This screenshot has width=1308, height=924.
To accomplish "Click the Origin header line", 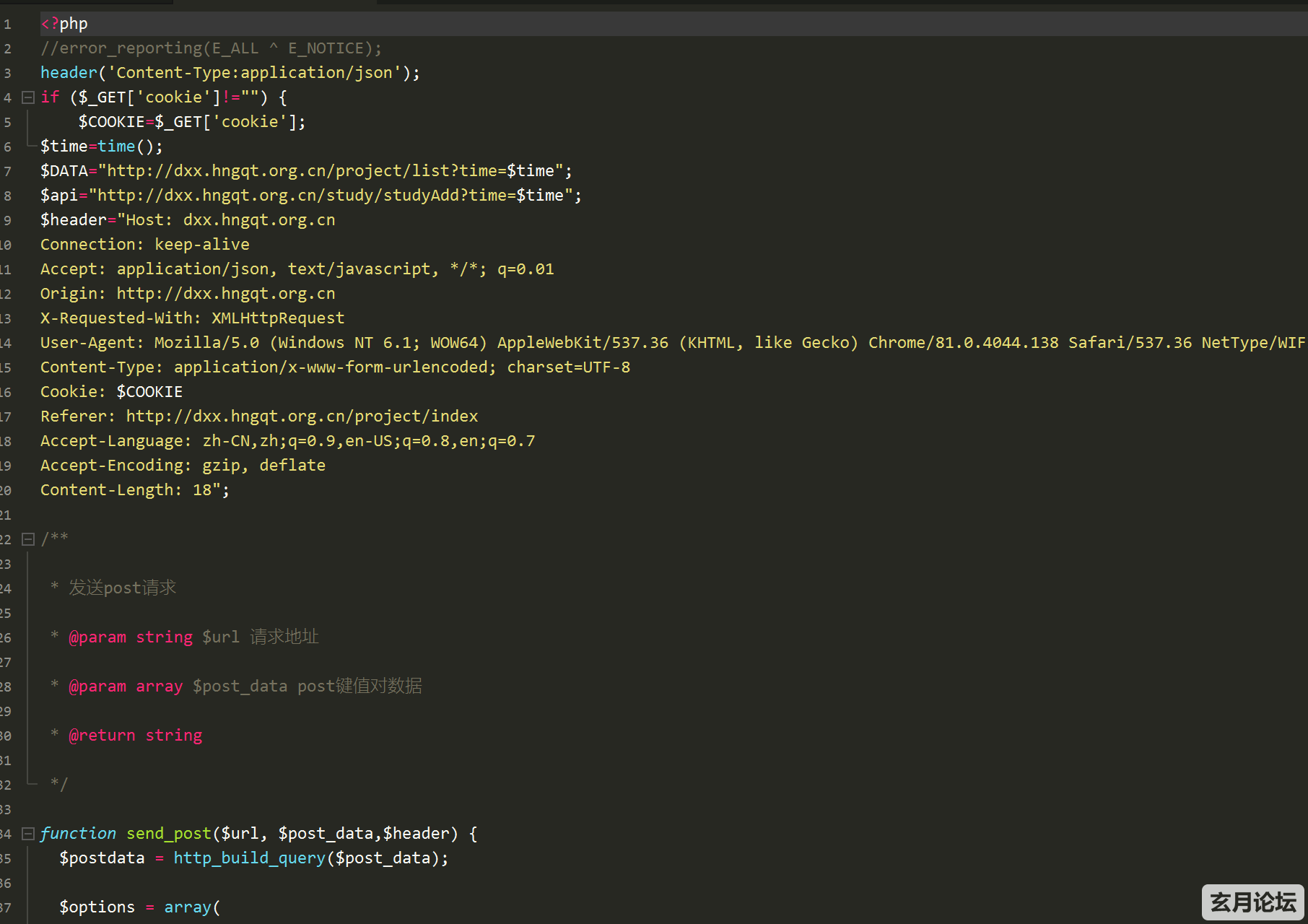I will pyautogui.click(x=188, y=294).
